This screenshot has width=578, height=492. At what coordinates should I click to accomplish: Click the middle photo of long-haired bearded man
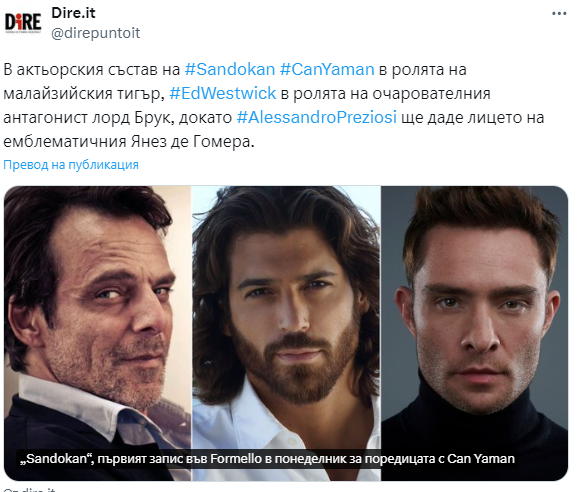pos(286,317)
